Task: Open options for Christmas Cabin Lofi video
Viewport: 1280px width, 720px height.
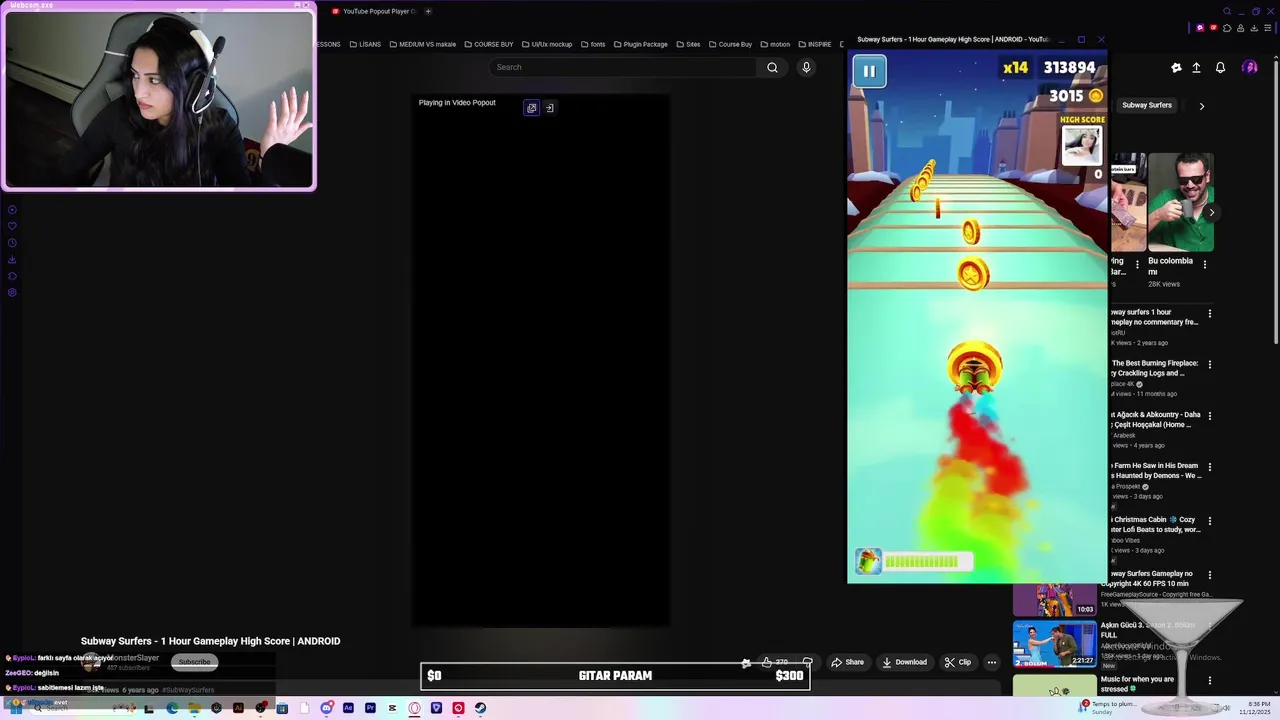Action: (x=1210, y=522)
